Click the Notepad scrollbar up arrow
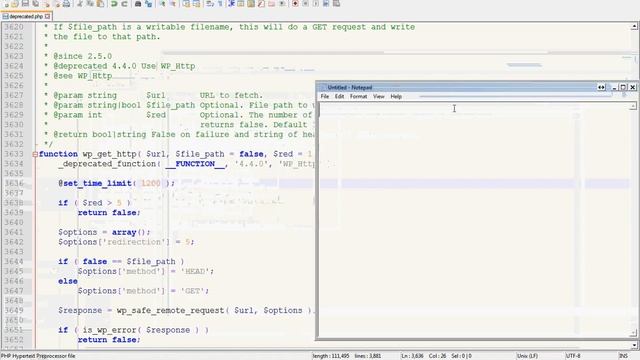Screen dimensions: 640x360 click(x=633, y=106)
